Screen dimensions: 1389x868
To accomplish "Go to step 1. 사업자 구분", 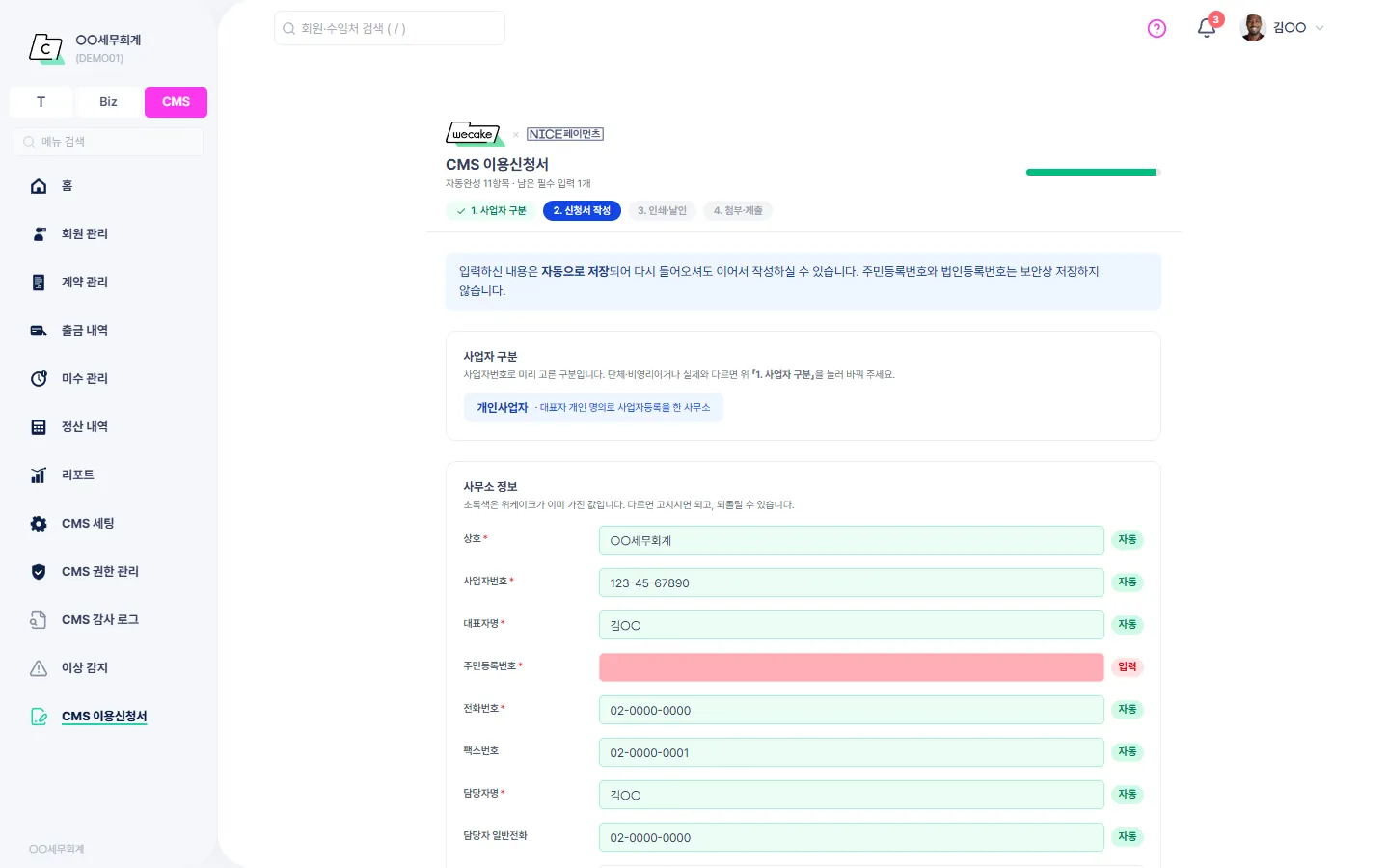I will 490,210.
